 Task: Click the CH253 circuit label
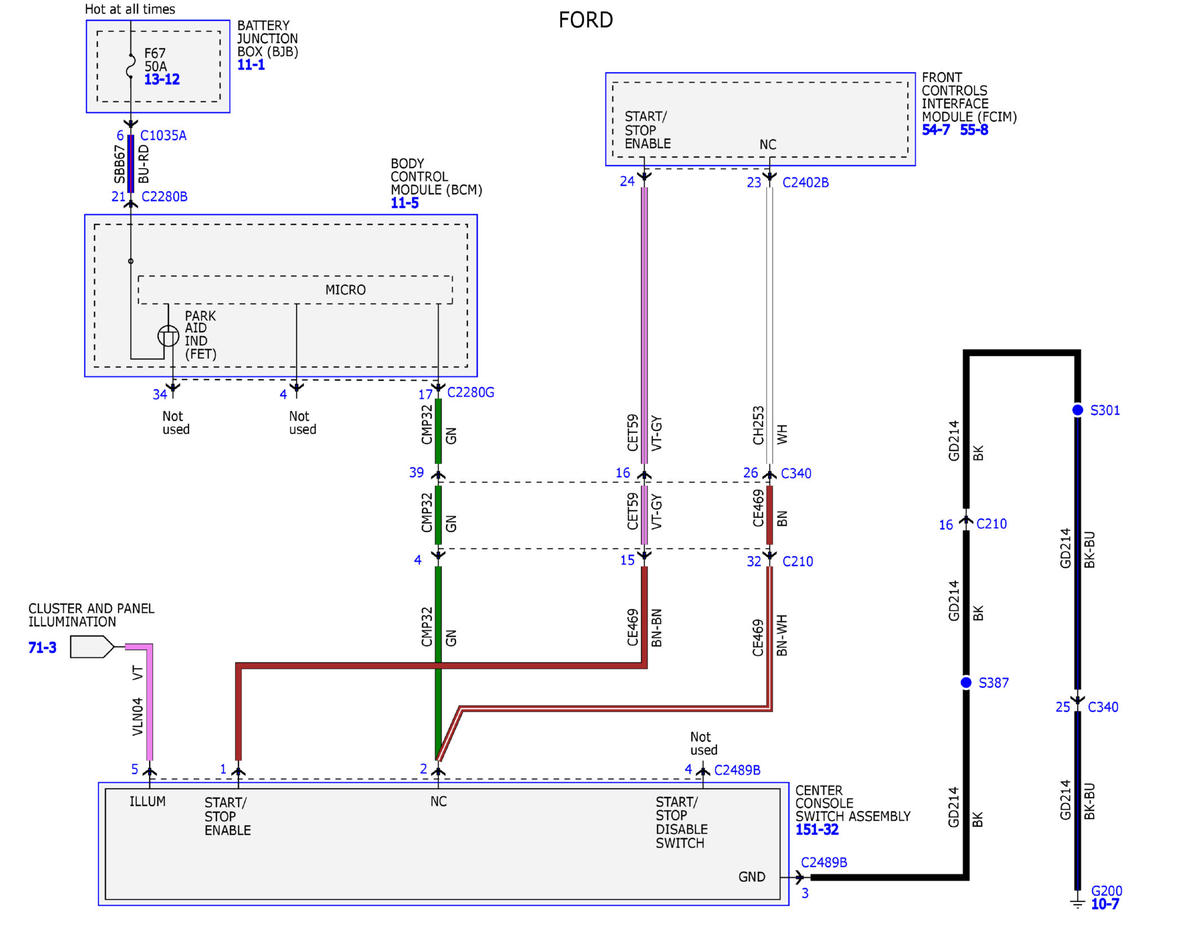coord(758,424)
